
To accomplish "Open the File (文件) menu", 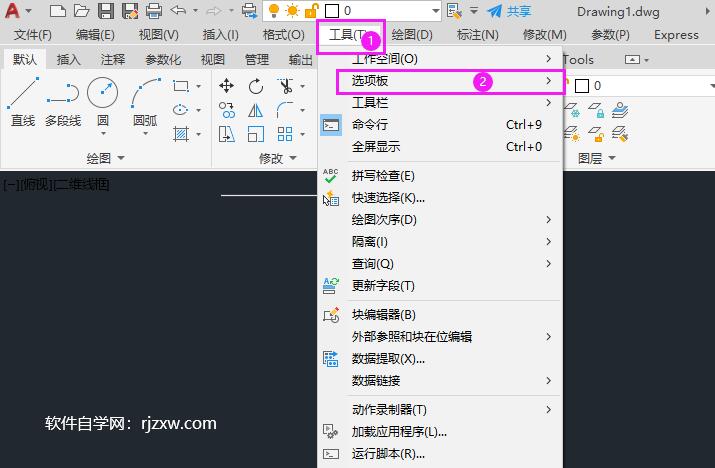I will 32,35.
